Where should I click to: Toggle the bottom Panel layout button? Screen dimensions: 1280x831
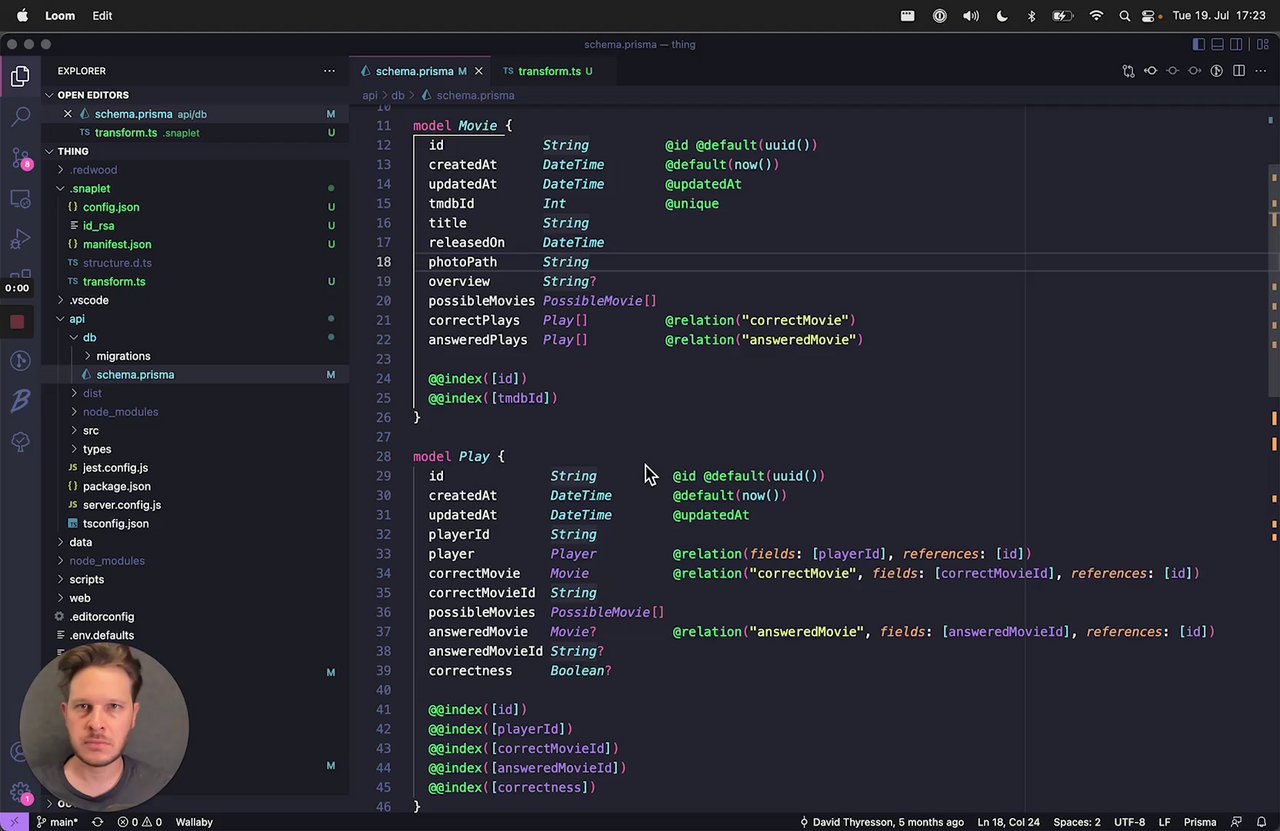[1217, 44]
